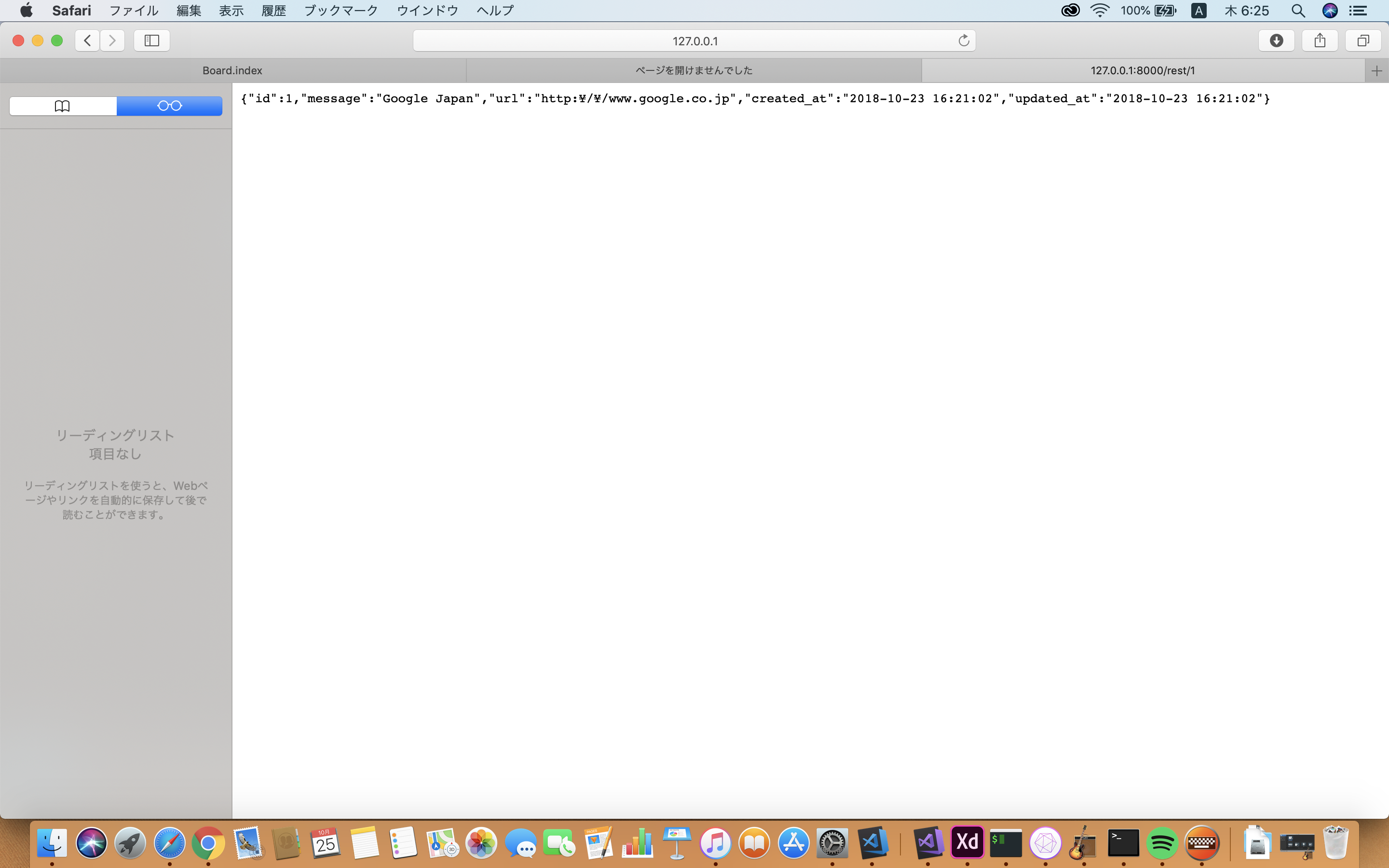Switch to the ページを開けませんでした tab

coord(694,70)
